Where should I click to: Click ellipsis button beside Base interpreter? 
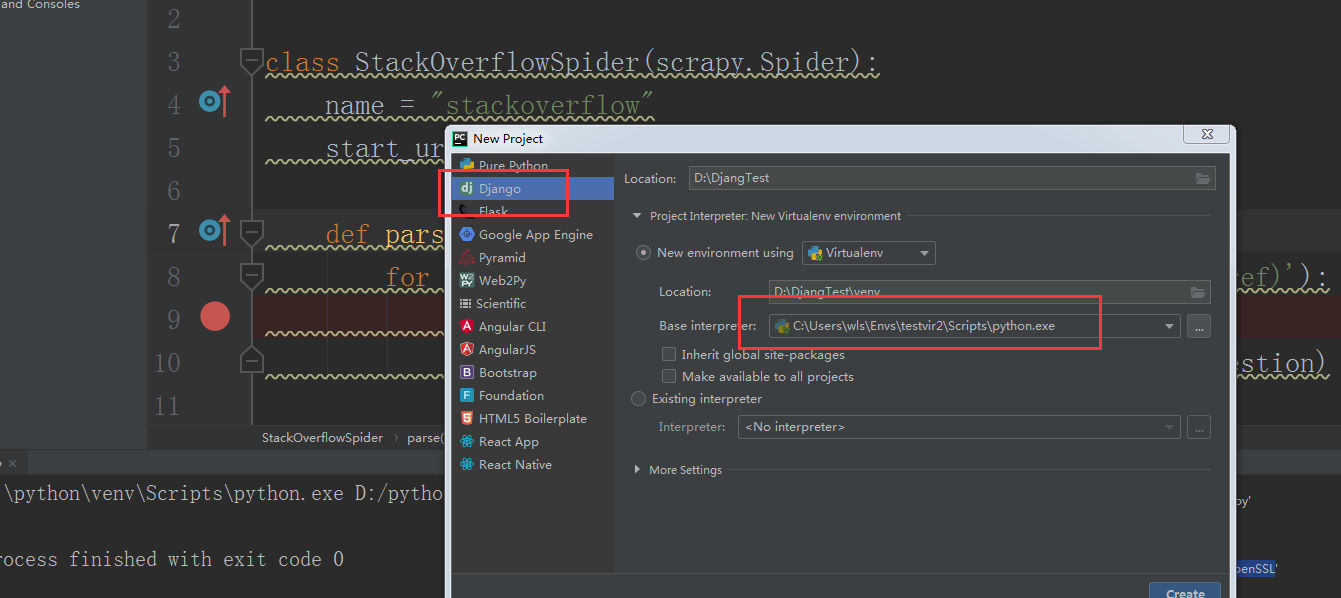(1199, 326)
